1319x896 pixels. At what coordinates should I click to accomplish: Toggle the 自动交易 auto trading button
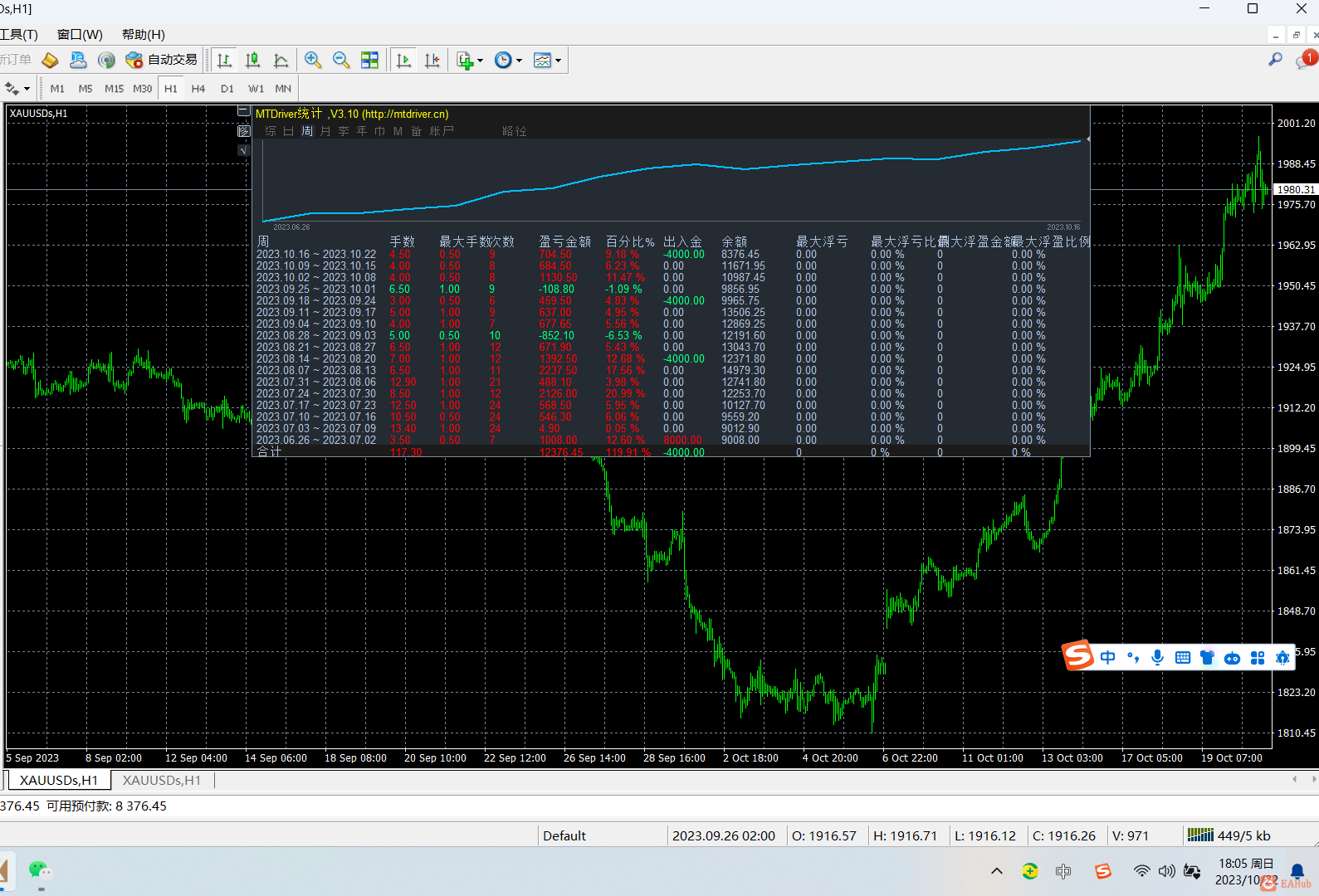click(x=162, y=60)
